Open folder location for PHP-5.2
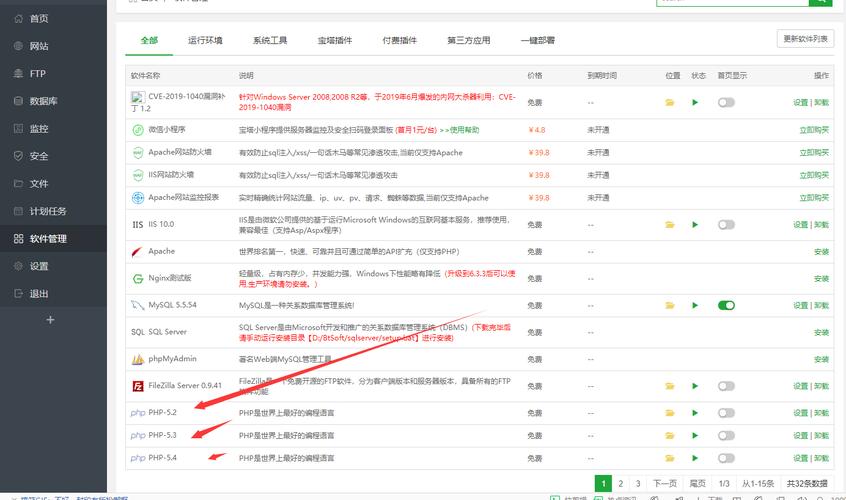The height and width of the screenshot is (500, 846). tap(670, 413)
